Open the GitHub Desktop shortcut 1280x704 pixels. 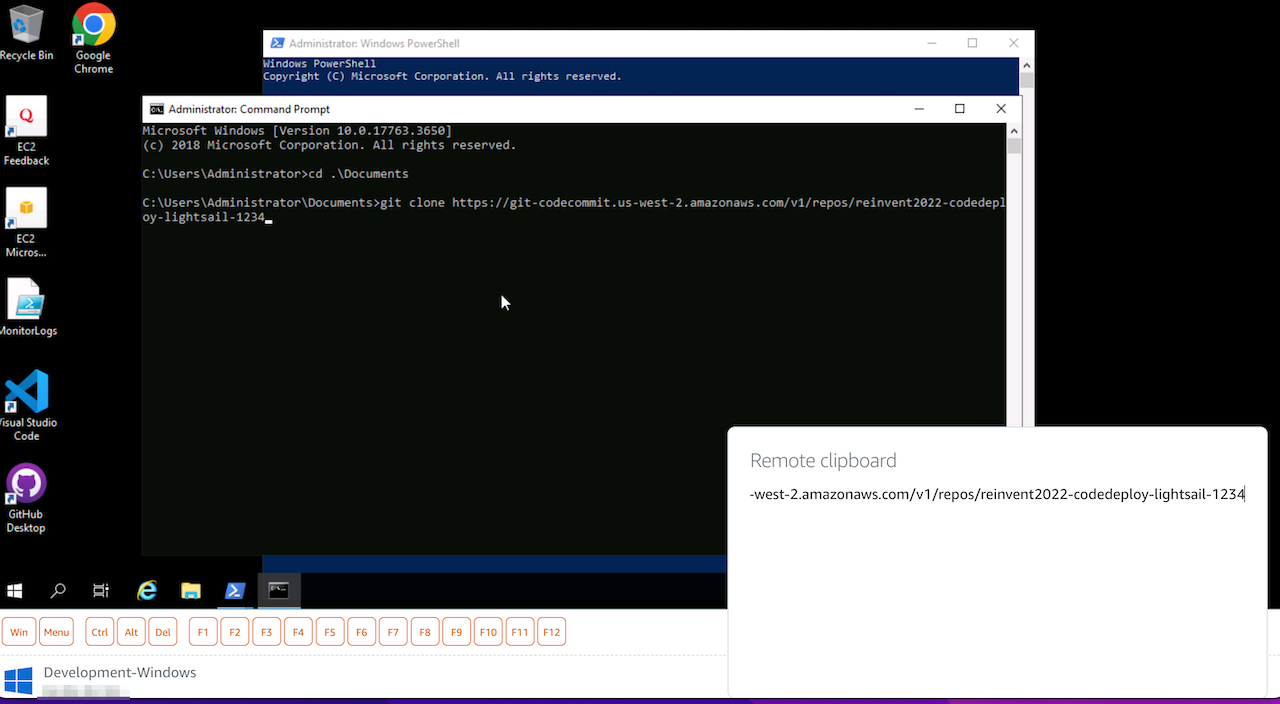tap(26, 484)
